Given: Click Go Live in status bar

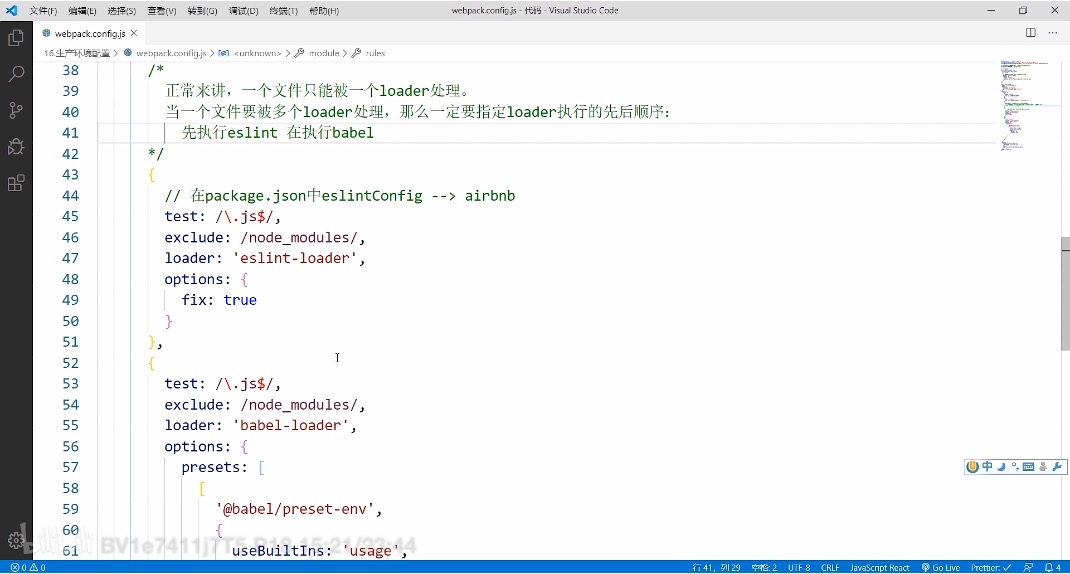Looking at the screenshot, I should pyautogui.click(x=940, y=567).
